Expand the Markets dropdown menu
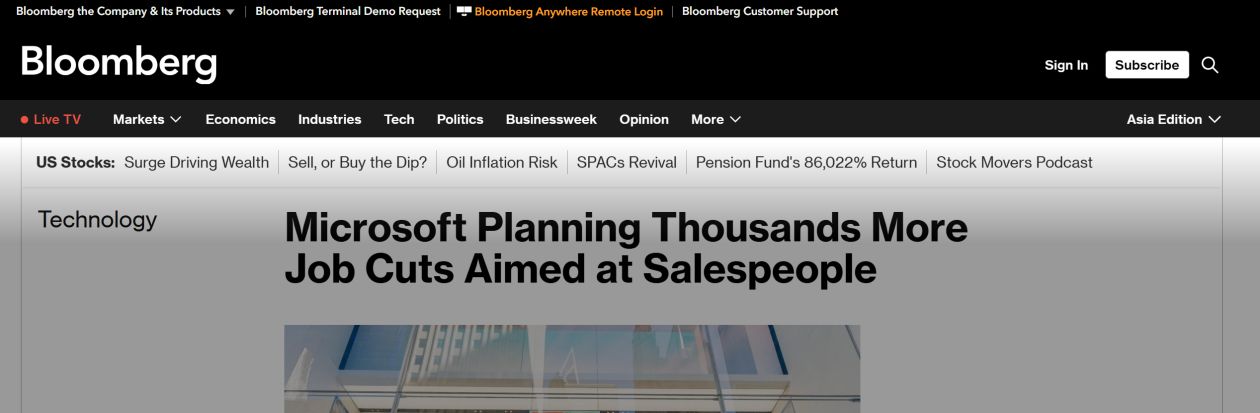Viewport: 1260px width, 413px height. coord(147,119)
